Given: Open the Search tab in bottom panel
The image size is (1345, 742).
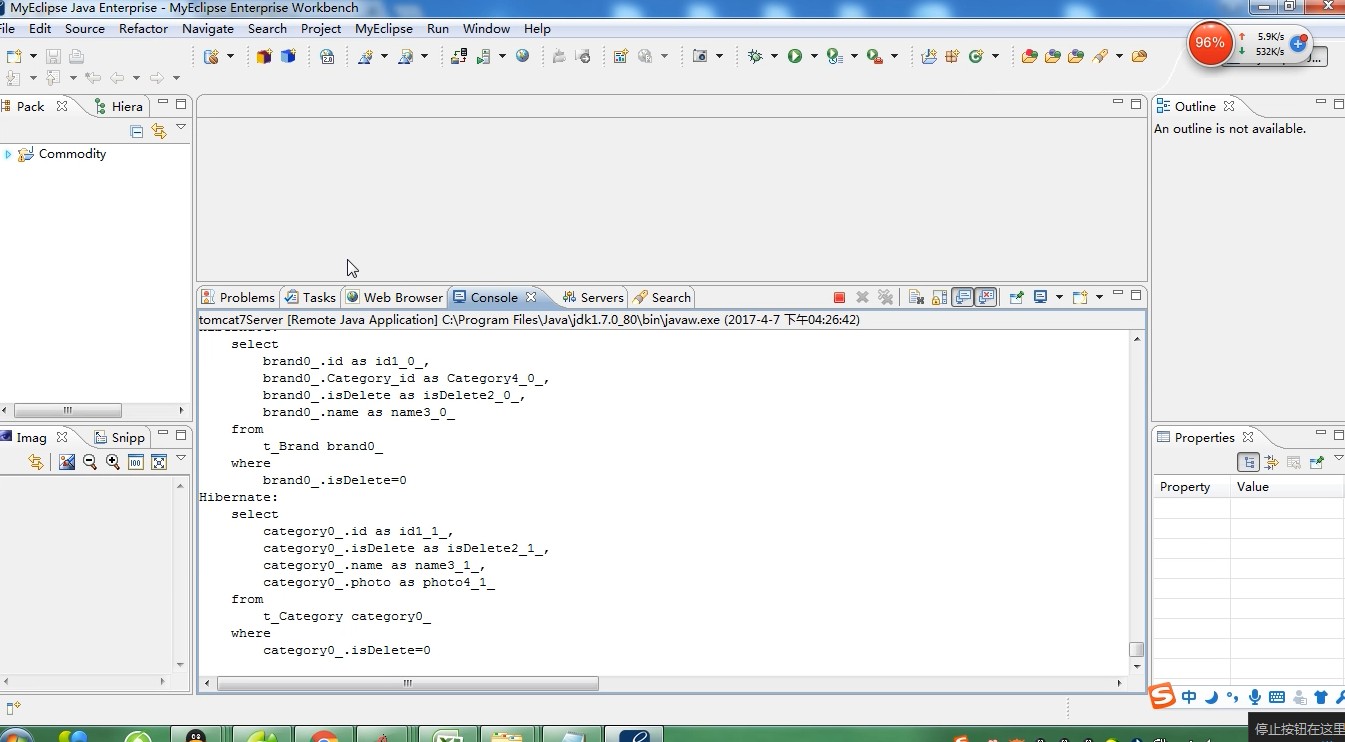Looking at the screenshot, I should pos(662,297).
